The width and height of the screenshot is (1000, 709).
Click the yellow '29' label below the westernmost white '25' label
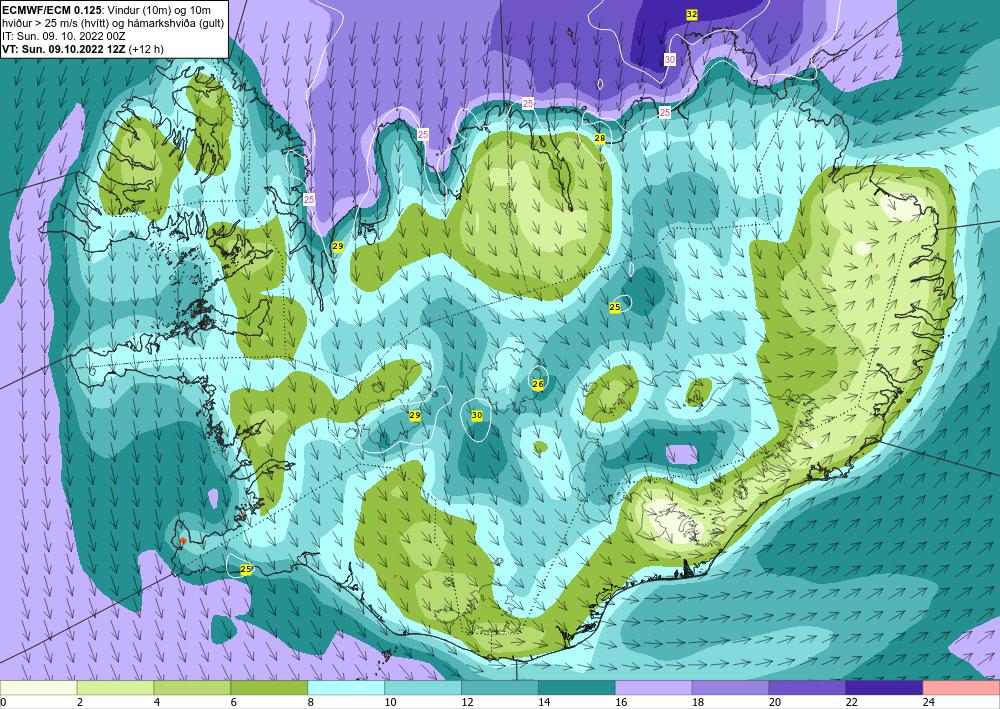click(337, 246)
